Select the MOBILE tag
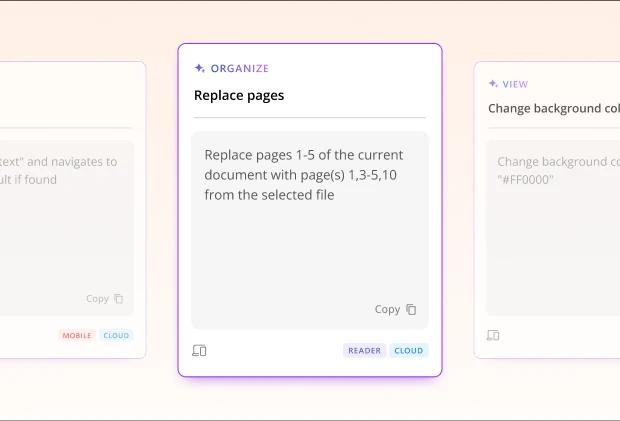The height and width of the screenshot is (421, 620). 77,336
